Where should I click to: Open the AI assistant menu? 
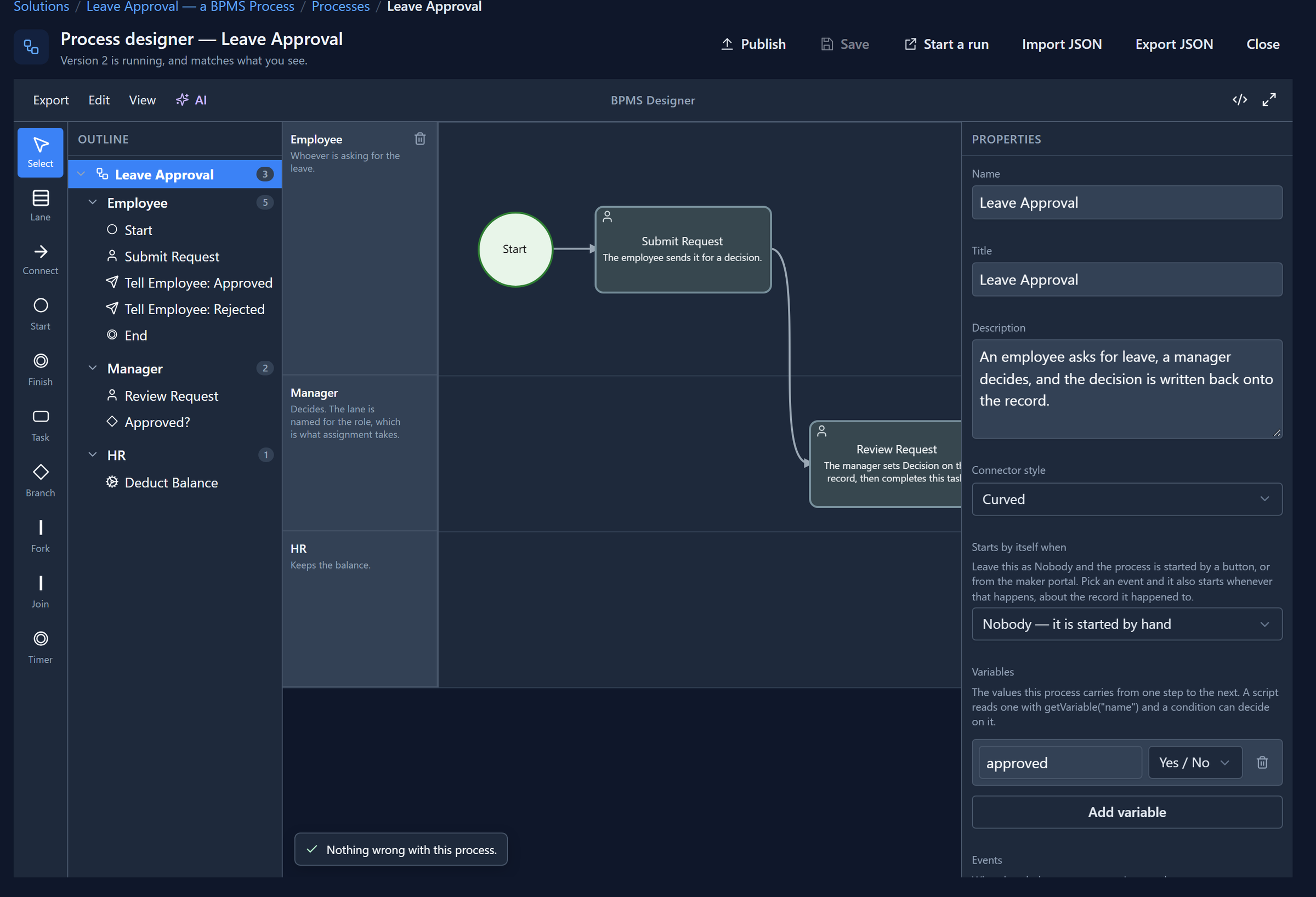191,100
